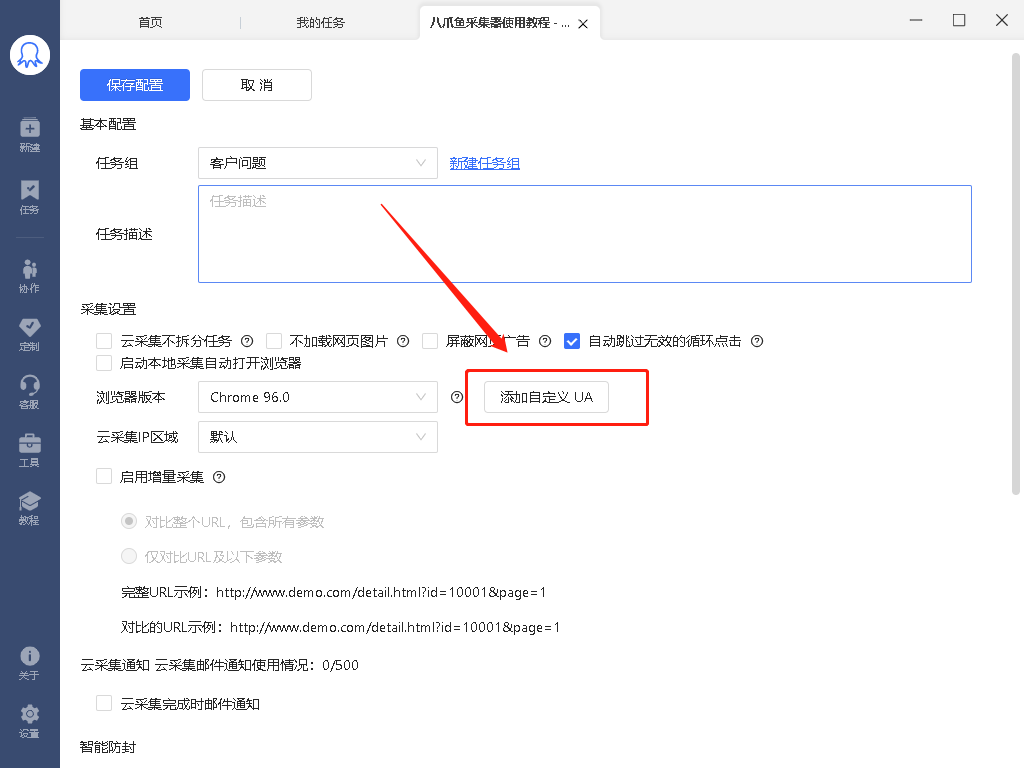1024x768 pixels.
Task: Toggle 云采集不拆分任务 checkbox
Action: pos(104,341)
